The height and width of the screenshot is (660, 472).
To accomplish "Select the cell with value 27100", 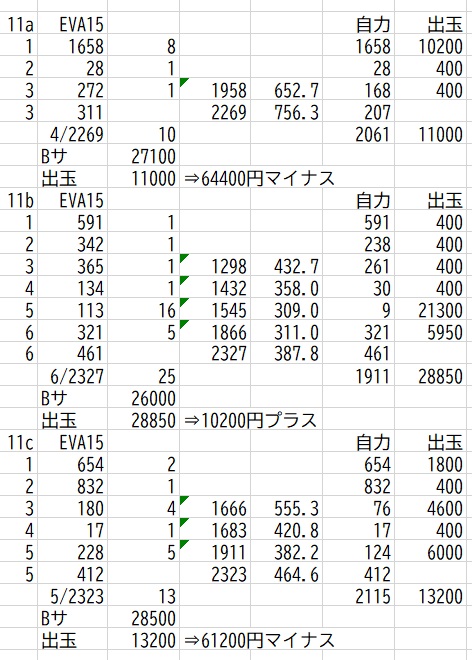I will tap(144, 156).
